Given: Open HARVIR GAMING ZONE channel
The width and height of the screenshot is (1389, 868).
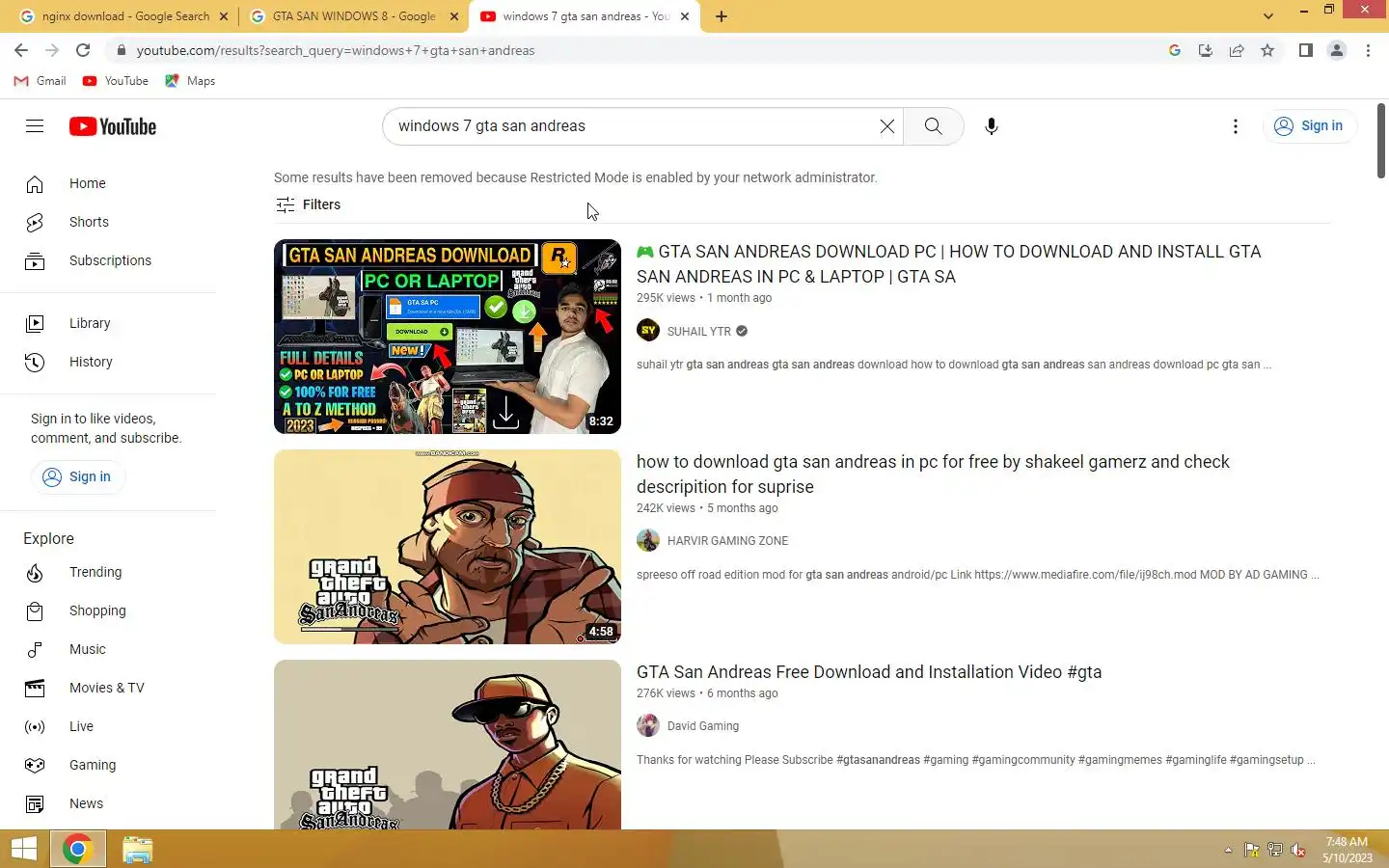Looking at the screenshot, I should point(727,541).
